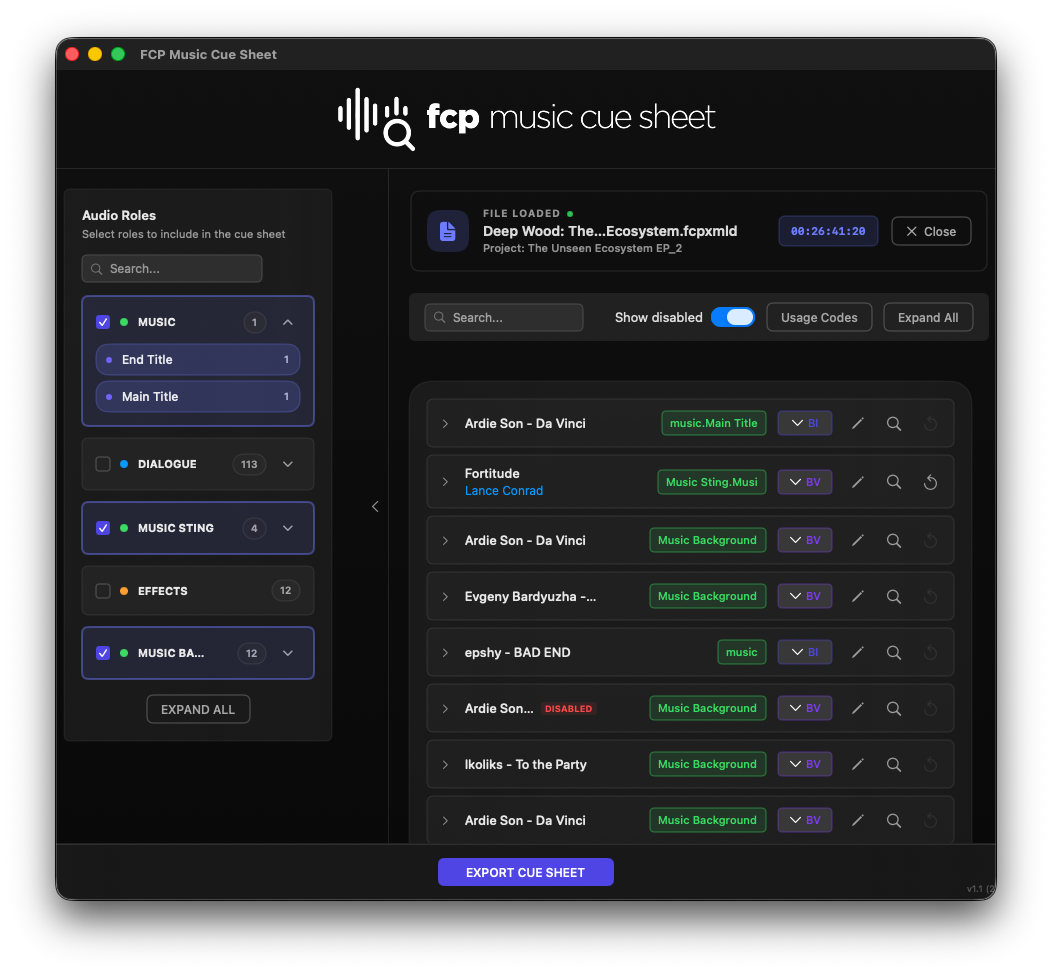This screenshot has height=974, width=1052.
Task: Expand the MUSIC STING subroles
Action: (x=288, y=528)
